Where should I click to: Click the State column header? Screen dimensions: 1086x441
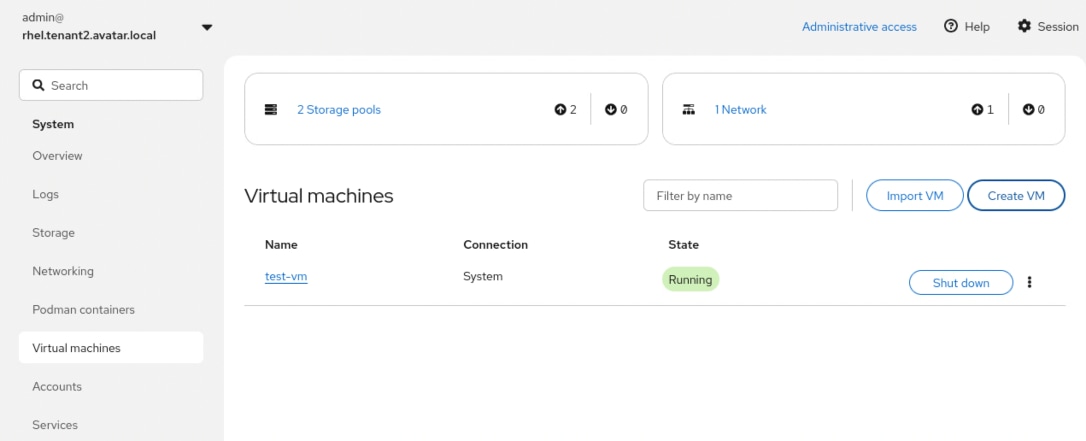(x=684, y=244)
